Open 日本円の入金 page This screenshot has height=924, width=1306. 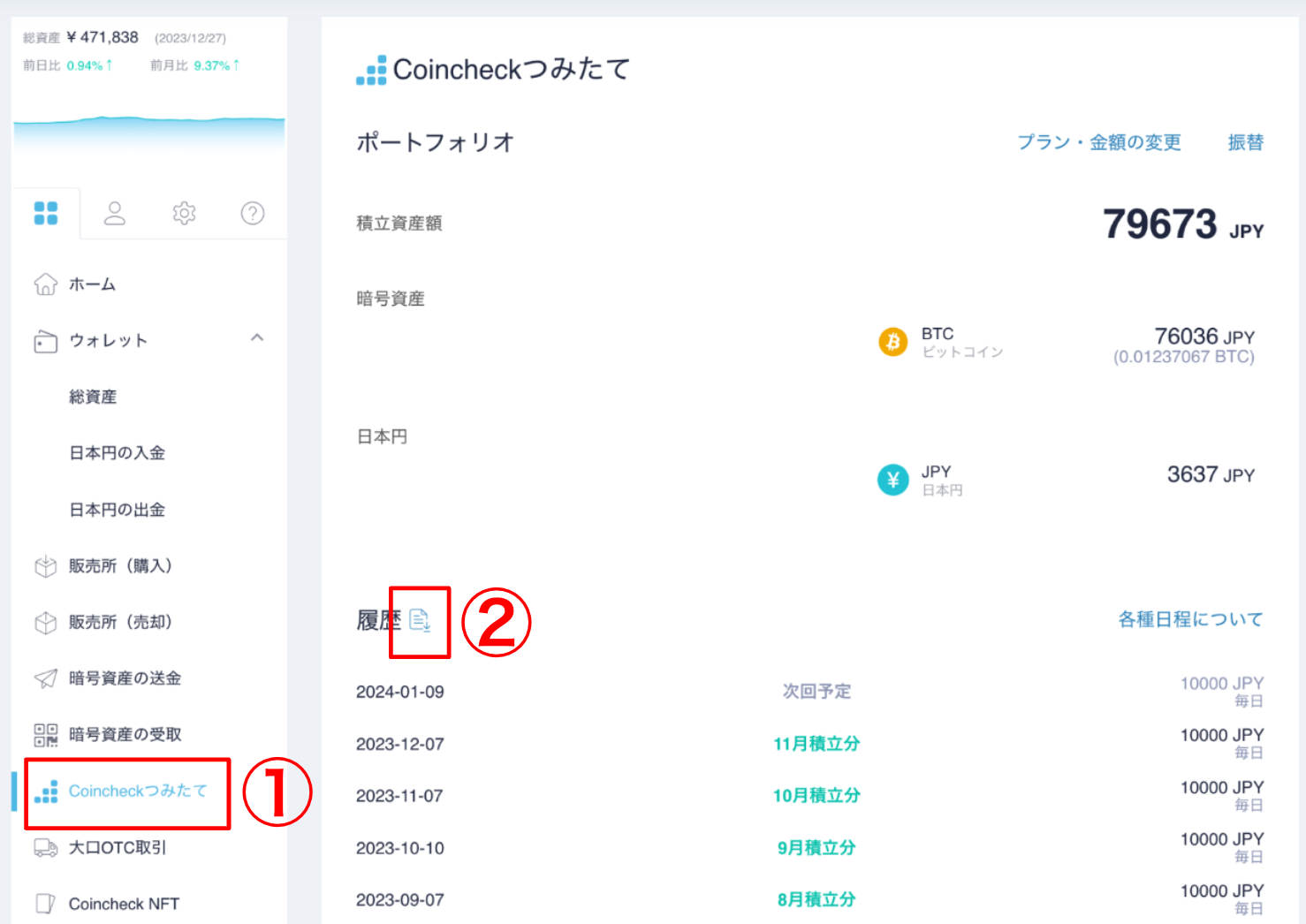pos(117,453)
